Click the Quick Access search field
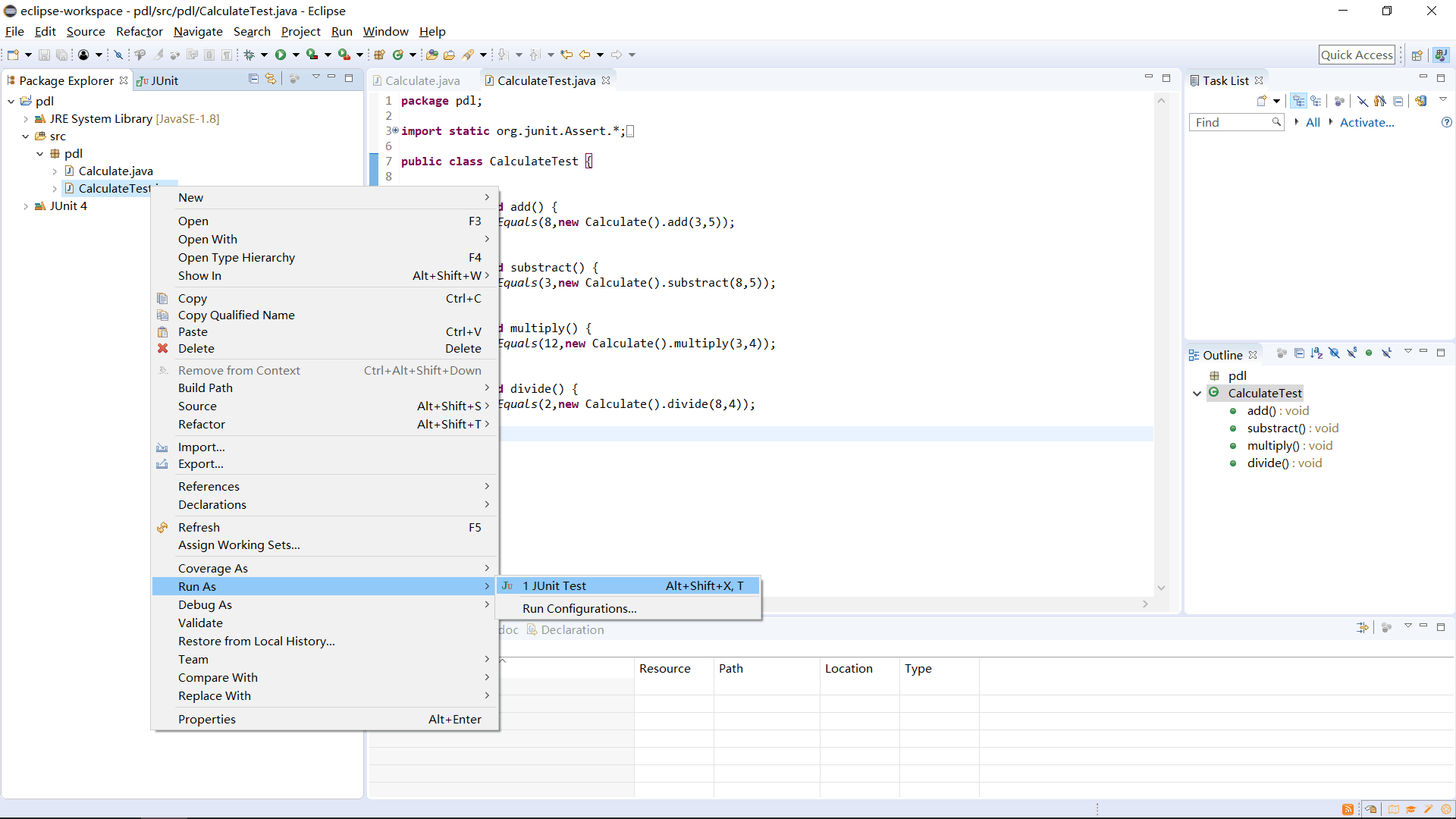 coord(1357,55)
